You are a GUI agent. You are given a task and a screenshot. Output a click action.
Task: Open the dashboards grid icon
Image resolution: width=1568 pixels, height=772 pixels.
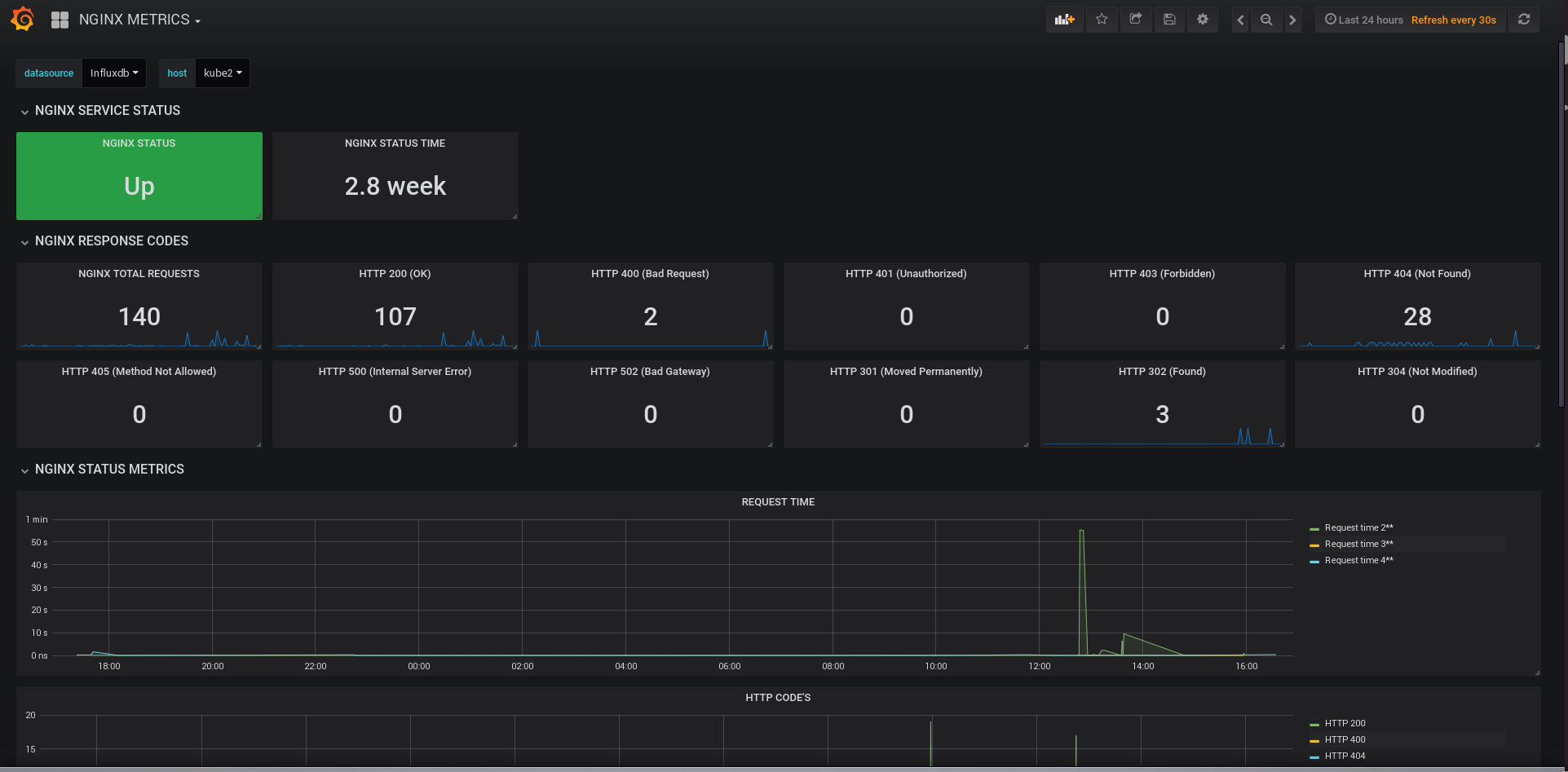point(60,20)
